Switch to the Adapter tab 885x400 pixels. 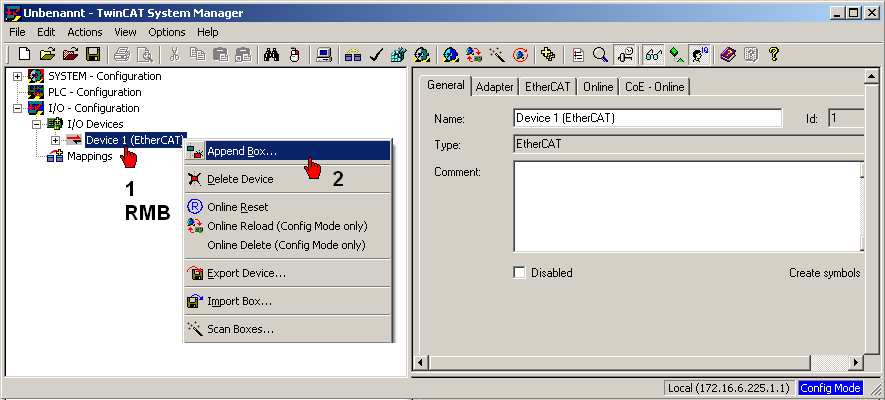pos(494,87)
